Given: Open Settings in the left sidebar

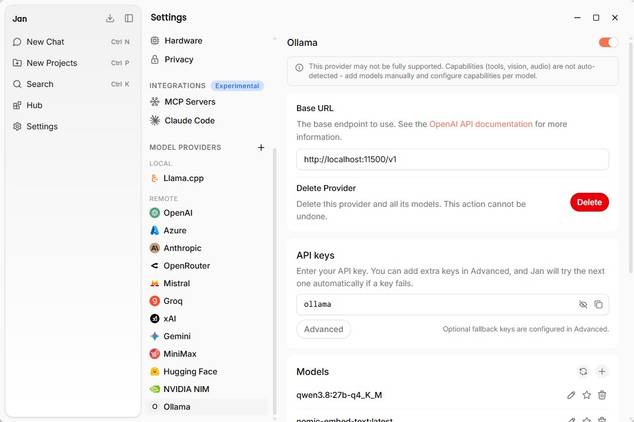Looking at the screenshot, I should click(x=72, y=127).
